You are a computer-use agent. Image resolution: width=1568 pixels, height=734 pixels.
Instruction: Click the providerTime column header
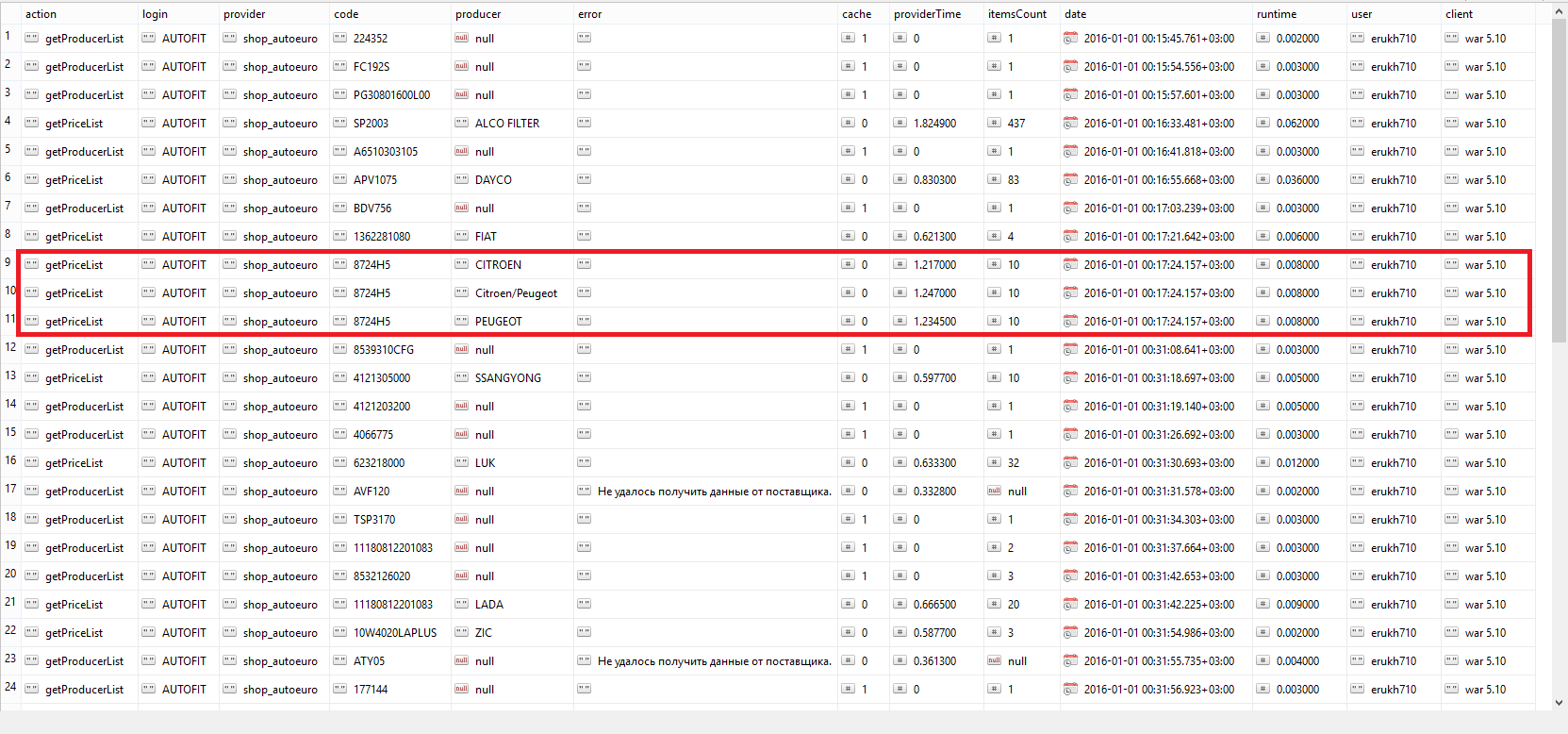pos(927,14)
